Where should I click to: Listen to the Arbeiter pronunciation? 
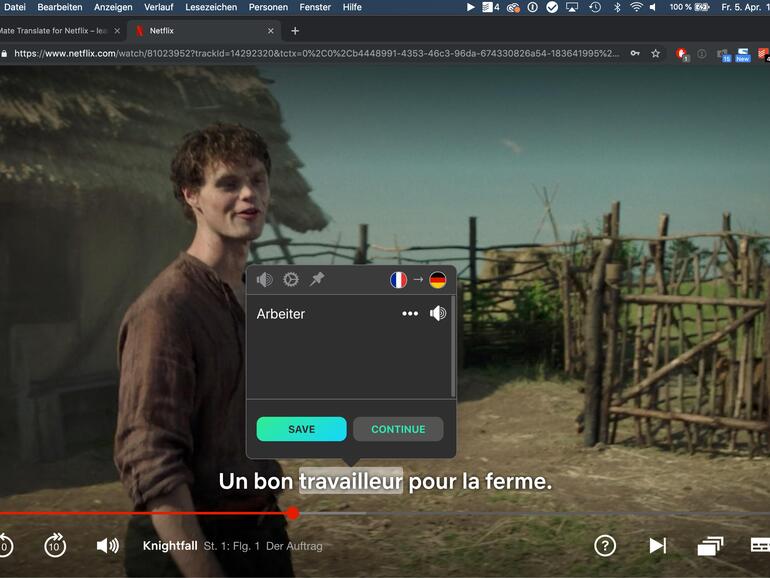[438, 313]
